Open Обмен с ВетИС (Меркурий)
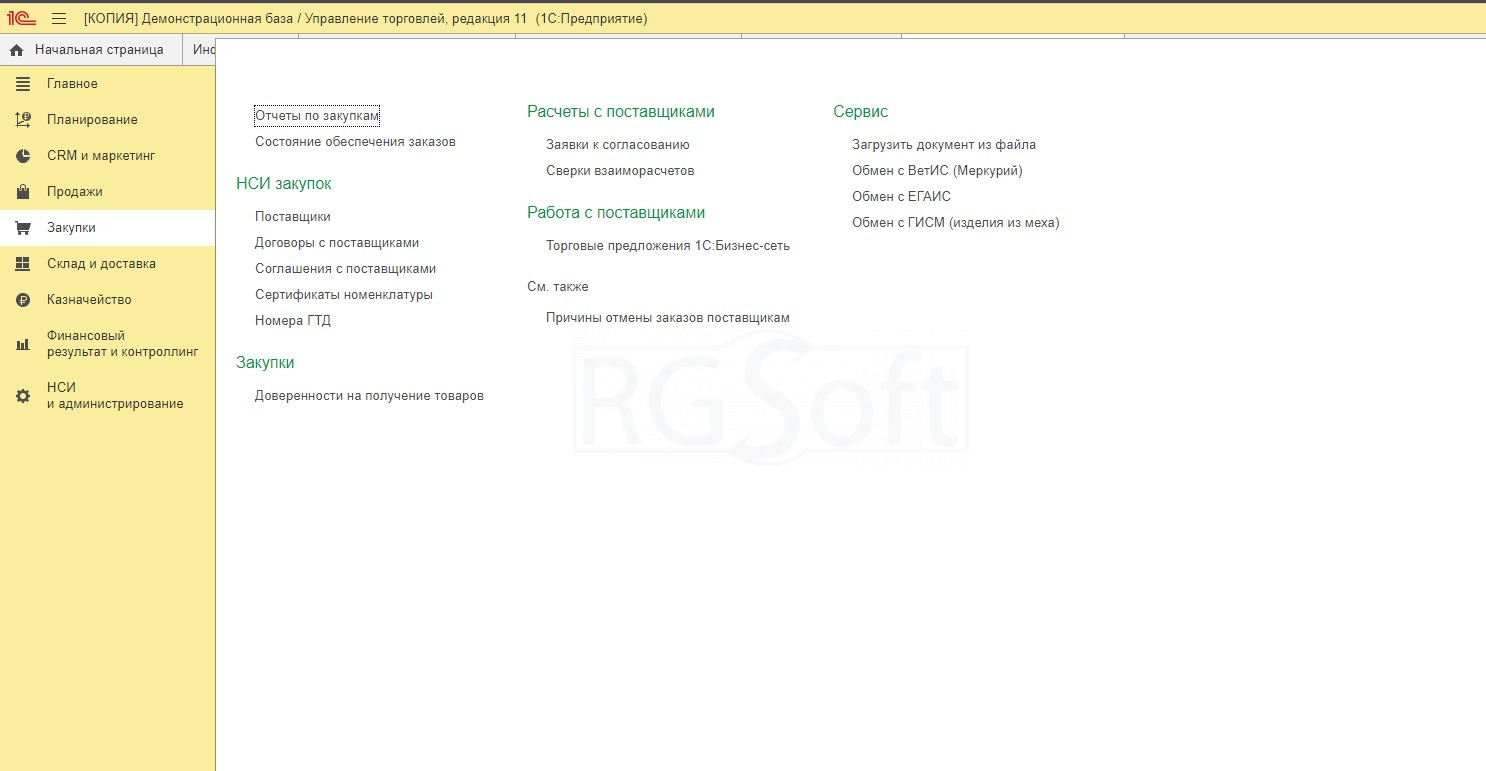 pyautogui.click(x=937, y=171)
